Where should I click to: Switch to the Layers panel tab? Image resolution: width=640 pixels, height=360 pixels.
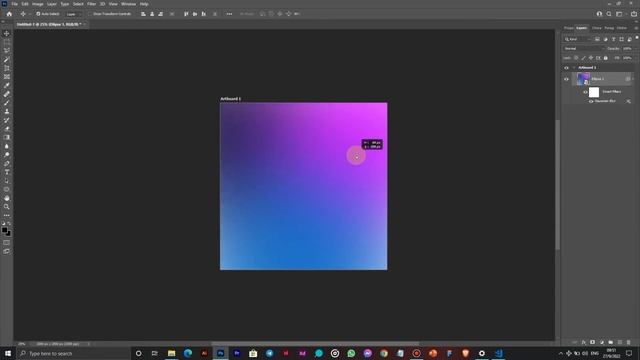click(x=582, y=28)
